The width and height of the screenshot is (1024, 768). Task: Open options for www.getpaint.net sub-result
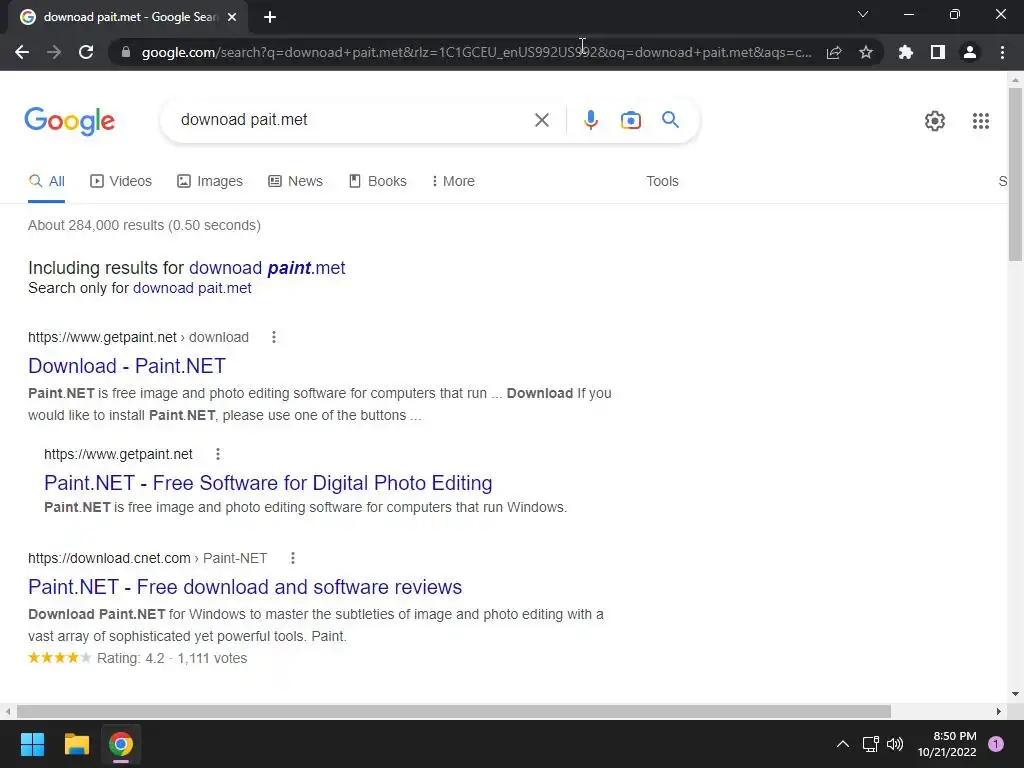(217, 454)
